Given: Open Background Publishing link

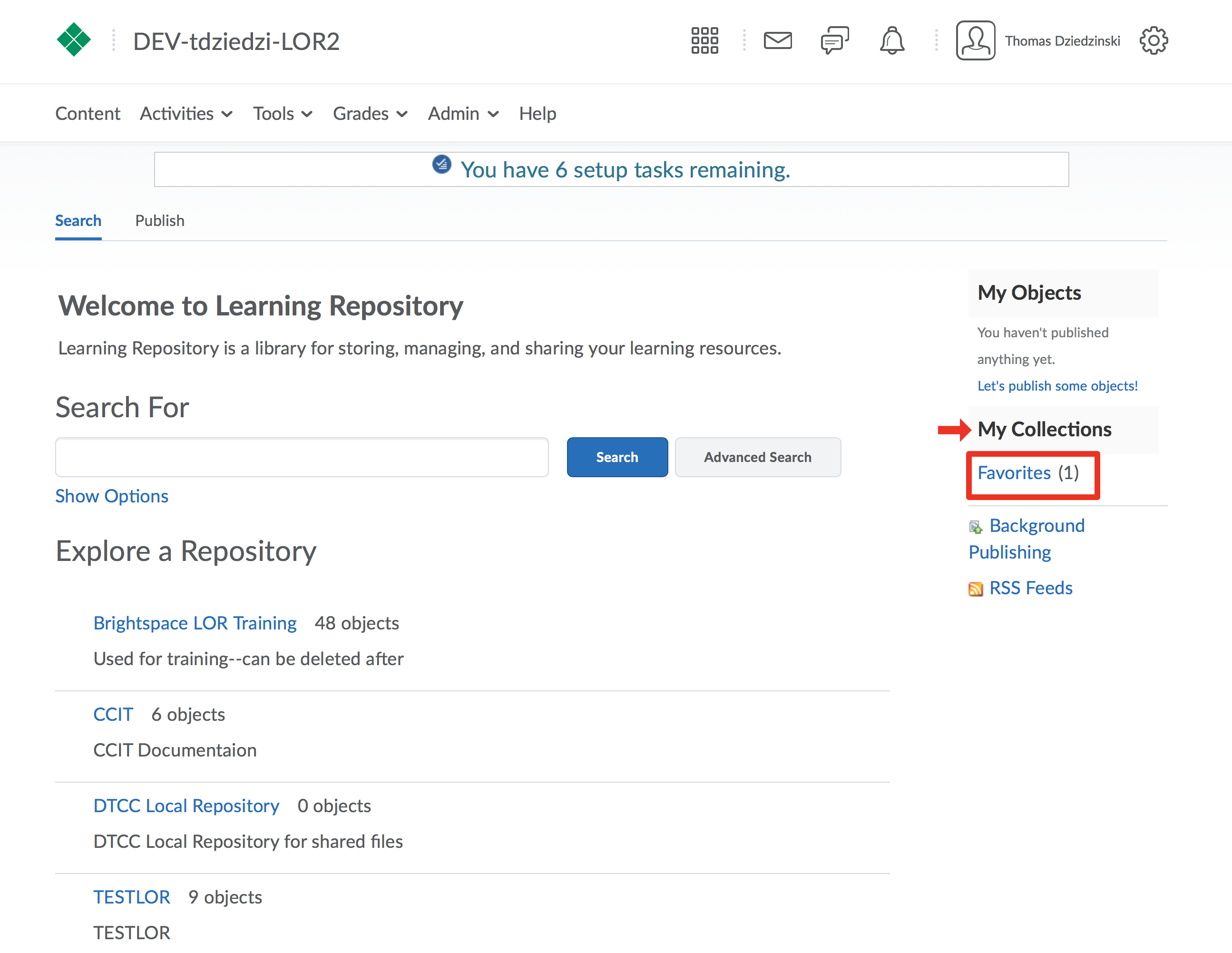Looking at the screenshot, I should click(1027, 539).
